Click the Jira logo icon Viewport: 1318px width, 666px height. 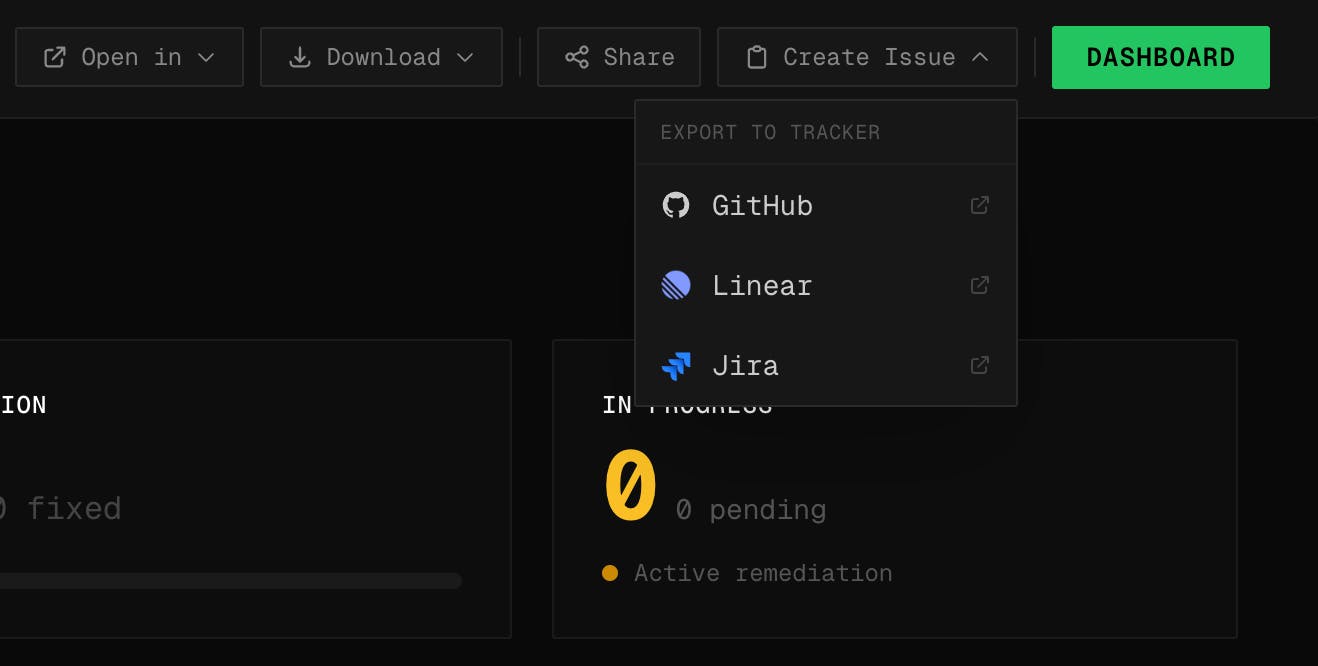pyautogui.click(x=676, y=365)
